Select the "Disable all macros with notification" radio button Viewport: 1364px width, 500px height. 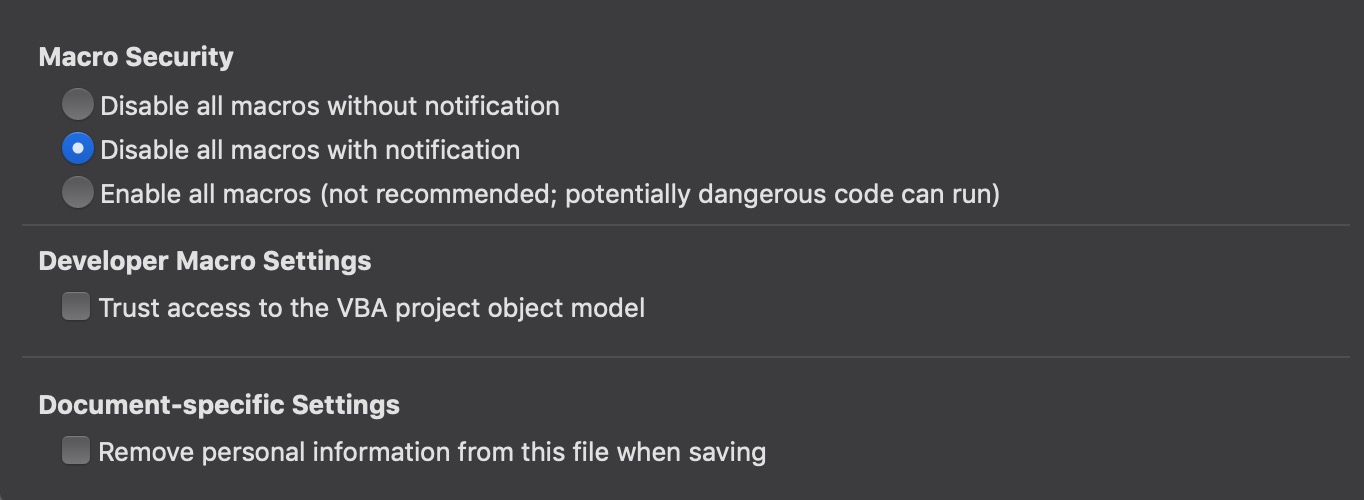click(x=77, y=149)
